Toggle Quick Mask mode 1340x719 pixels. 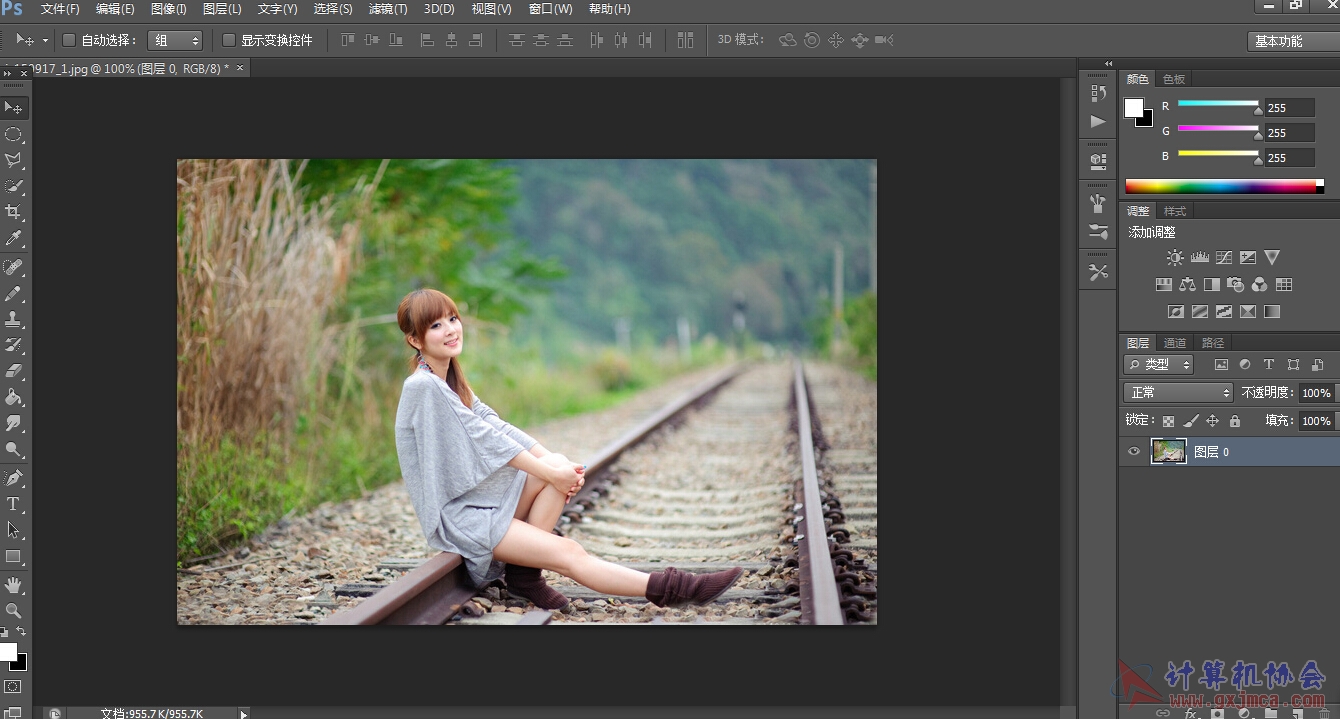[x=13, y=687]
